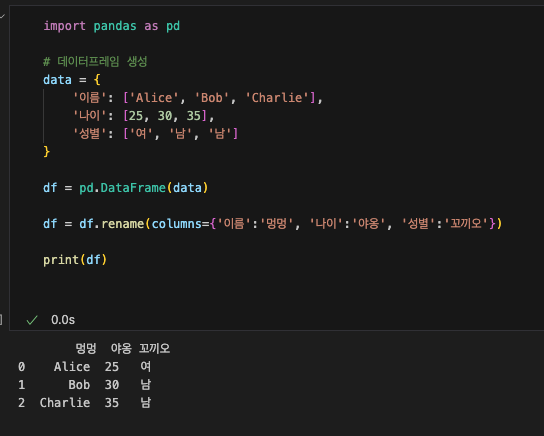Click the '성별' line with '여', '남'
Viewport: 544px width, 436px height.
coord(155,134)
